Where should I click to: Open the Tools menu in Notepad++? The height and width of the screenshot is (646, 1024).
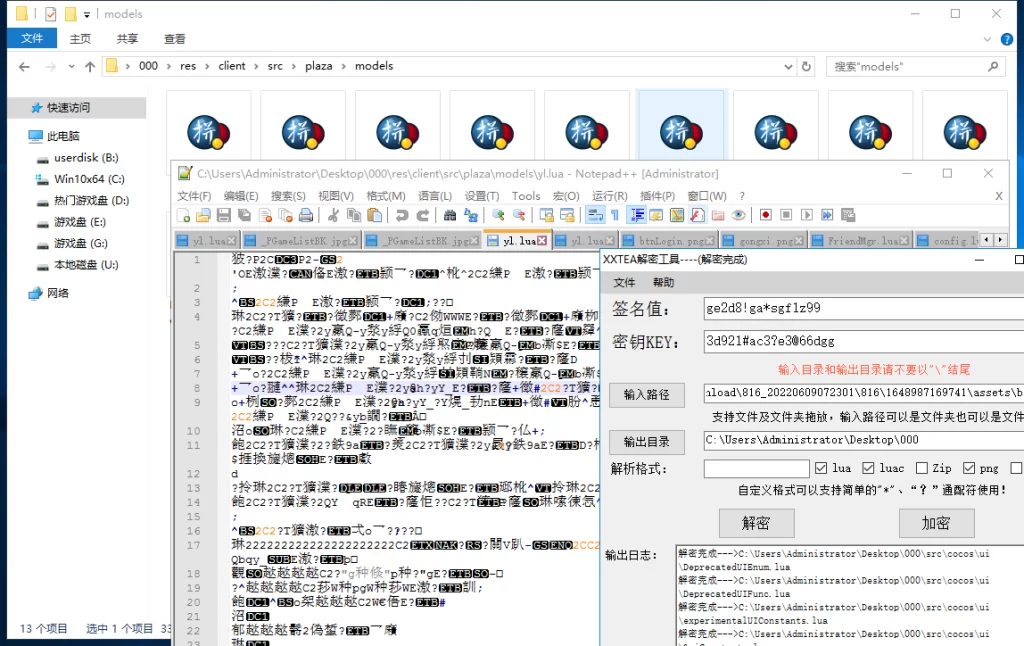(x=526, y=196)
